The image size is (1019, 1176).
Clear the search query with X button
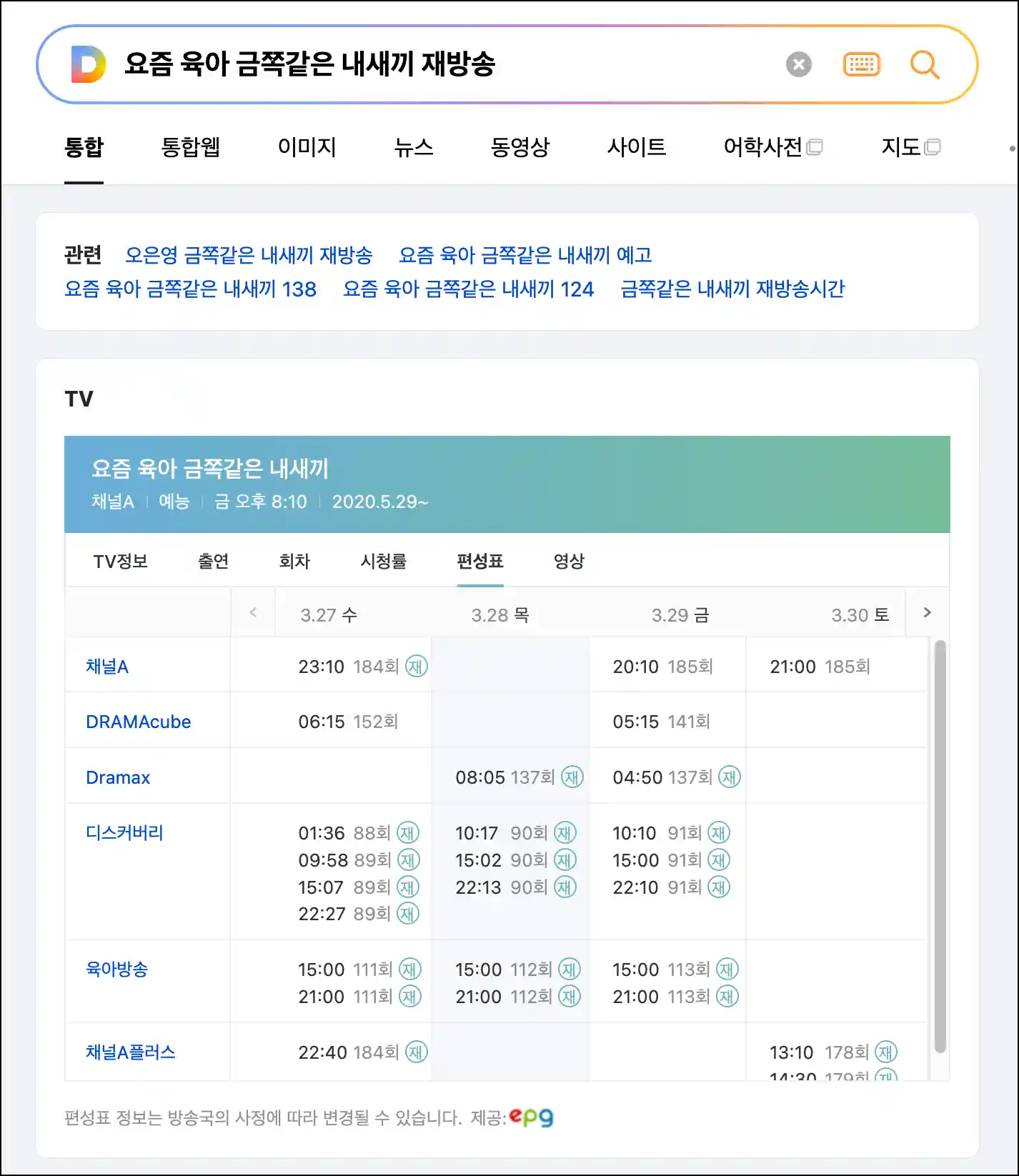pyautogui.click(x=799, y=65)
